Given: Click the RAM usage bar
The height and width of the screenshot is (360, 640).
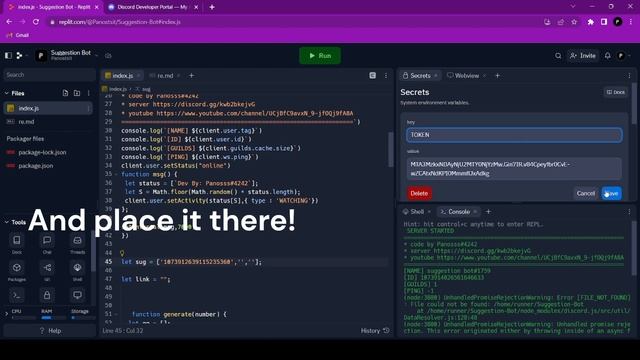Looking at the screenshot, I should point(53,318).
